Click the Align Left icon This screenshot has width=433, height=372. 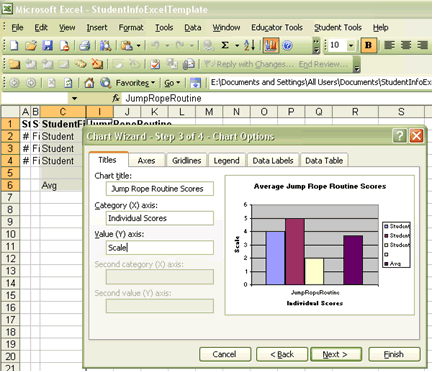389,45
